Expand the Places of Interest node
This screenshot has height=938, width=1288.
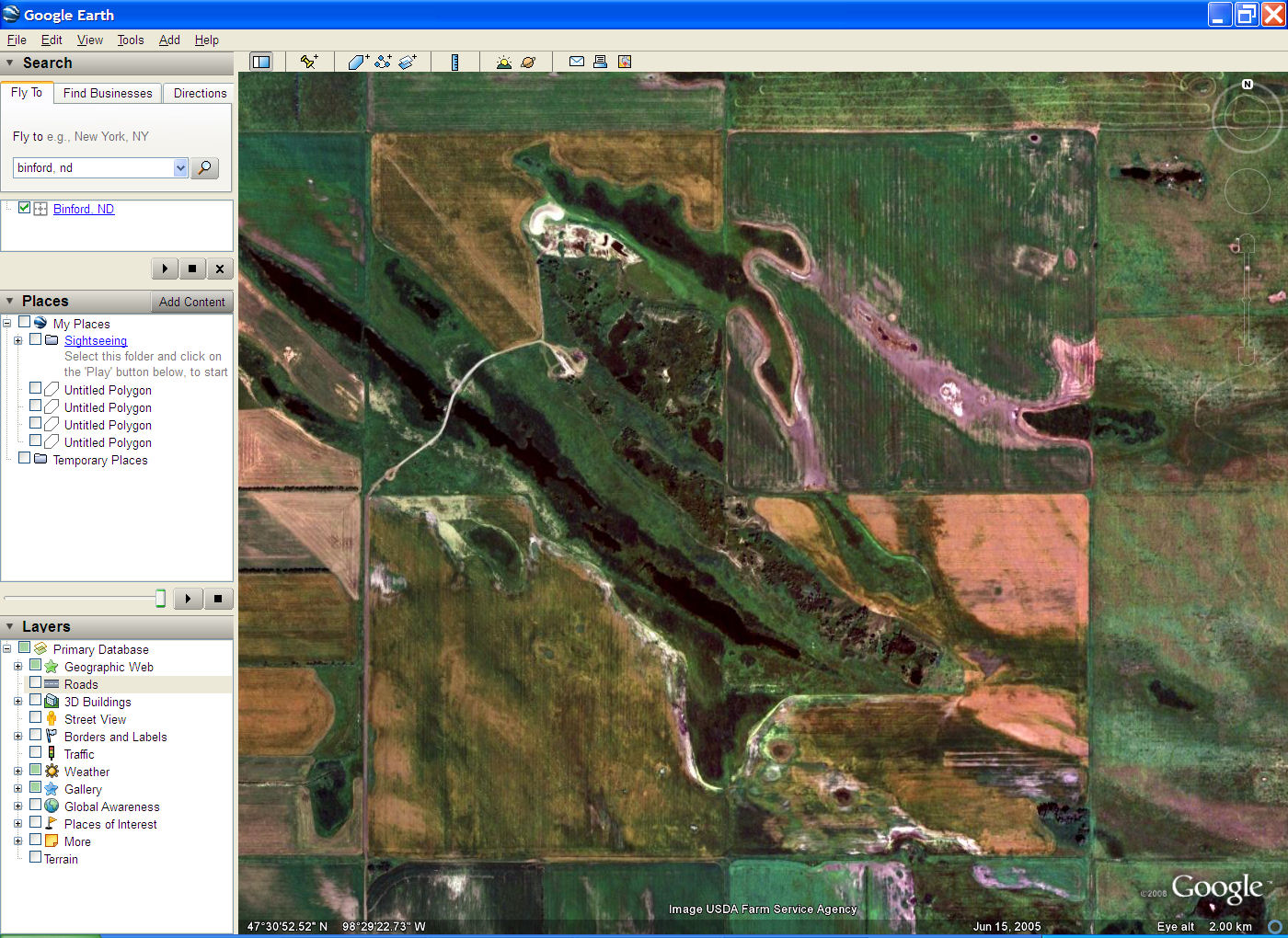click(17, 824)
